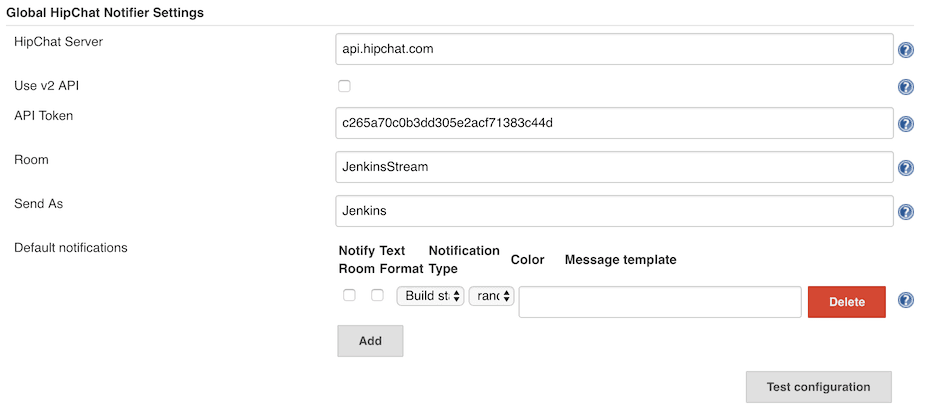
Task: Open the Notification Type dropdown
Action: [430, 296]
